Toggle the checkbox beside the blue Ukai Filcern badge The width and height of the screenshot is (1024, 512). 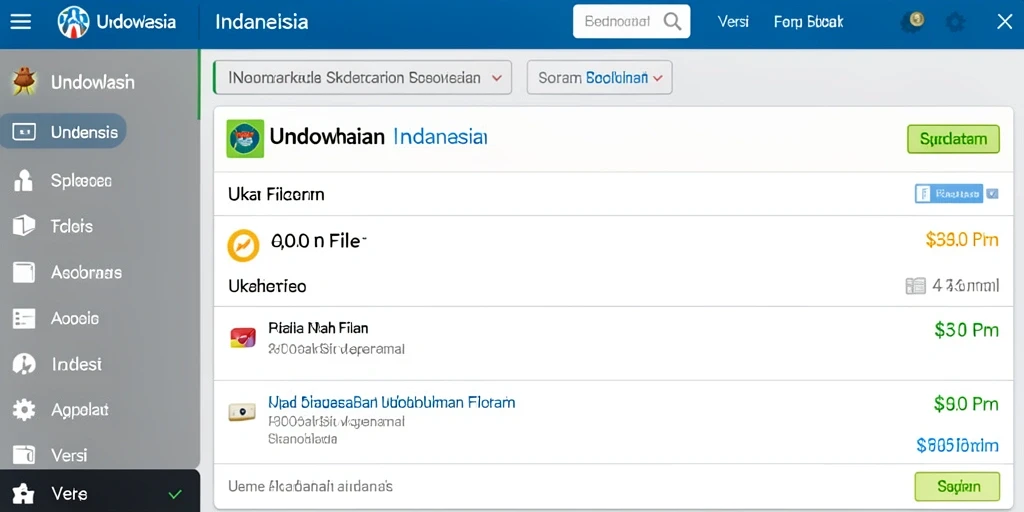[x=992, y=193]
